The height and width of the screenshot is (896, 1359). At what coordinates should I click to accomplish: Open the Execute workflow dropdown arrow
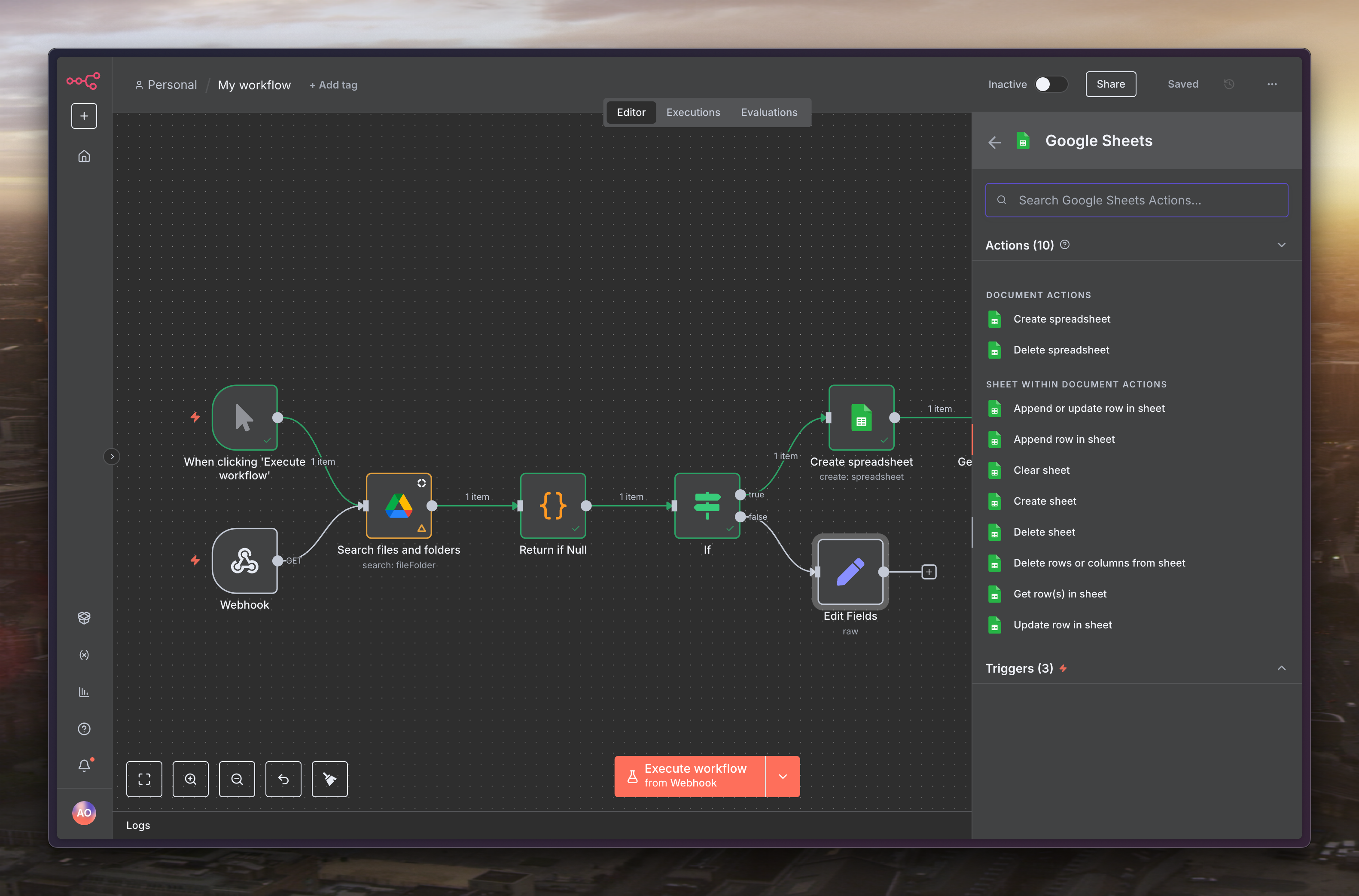click(783, 776)
